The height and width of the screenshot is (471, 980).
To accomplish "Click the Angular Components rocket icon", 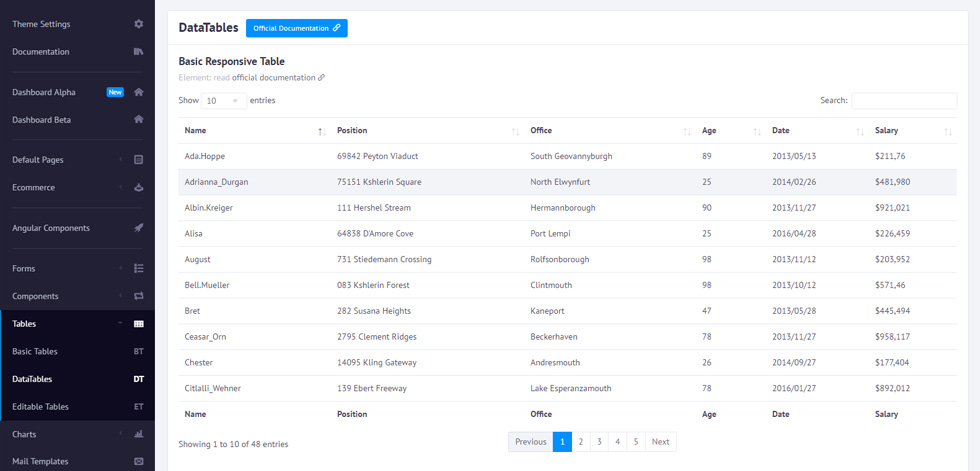I will [x=139, y=228].
